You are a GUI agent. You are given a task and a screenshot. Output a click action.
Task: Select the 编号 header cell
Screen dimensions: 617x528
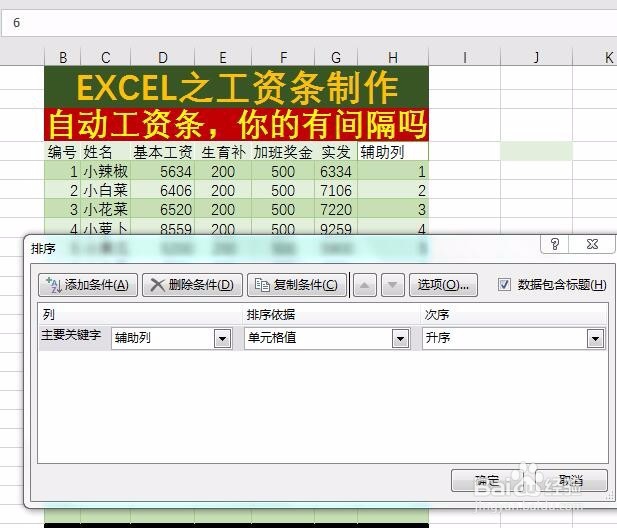(x=63, y=151)
